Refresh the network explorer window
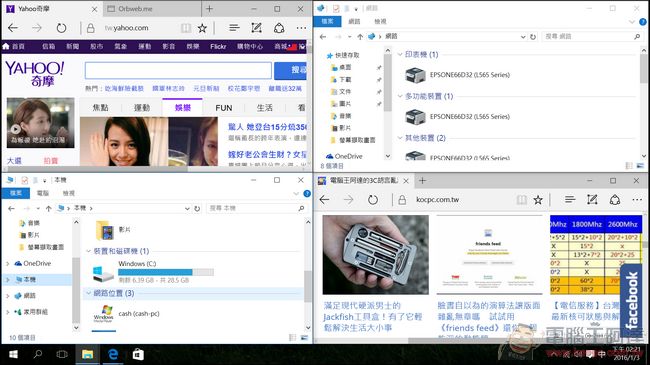Viewport: 650px width, 365px height. pyautogui.click(x=533, y=36)
